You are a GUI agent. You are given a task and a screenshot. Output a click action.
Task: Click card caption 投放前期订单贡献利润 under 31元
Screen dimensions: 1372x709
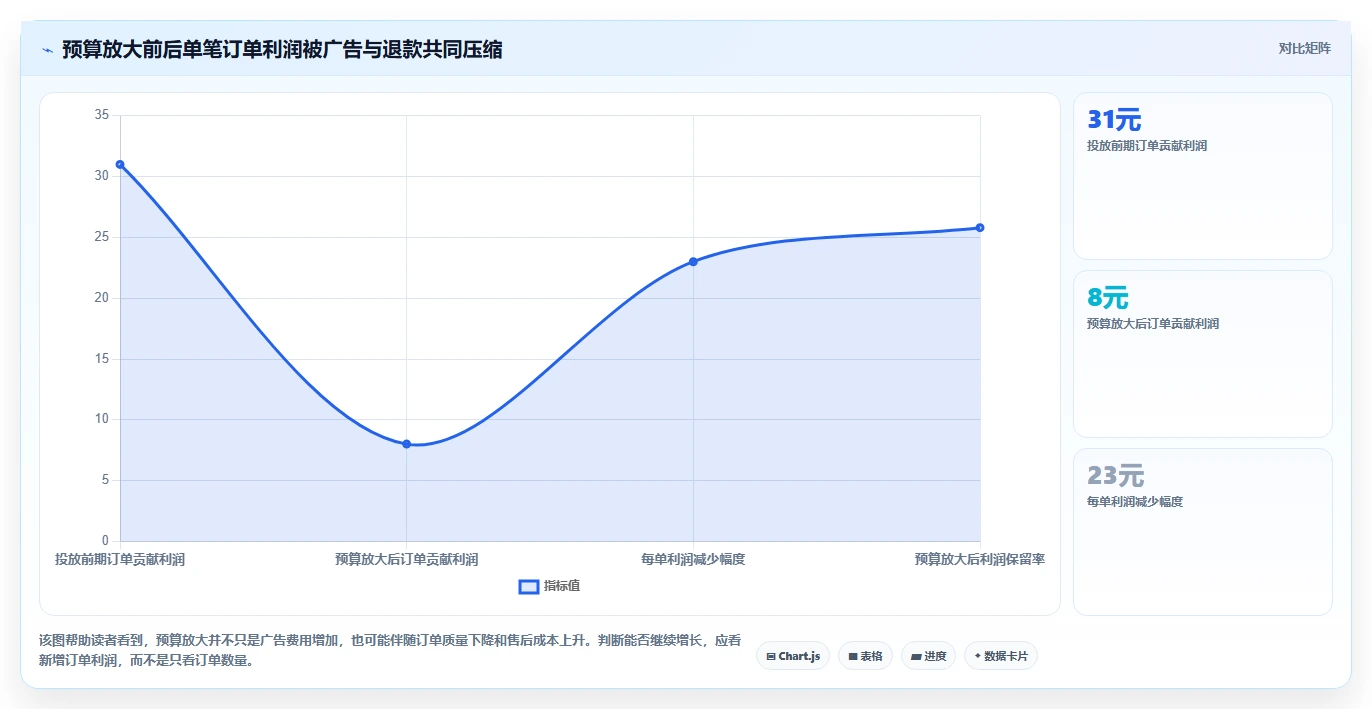pyautogui.click(x=1147, y=146)
